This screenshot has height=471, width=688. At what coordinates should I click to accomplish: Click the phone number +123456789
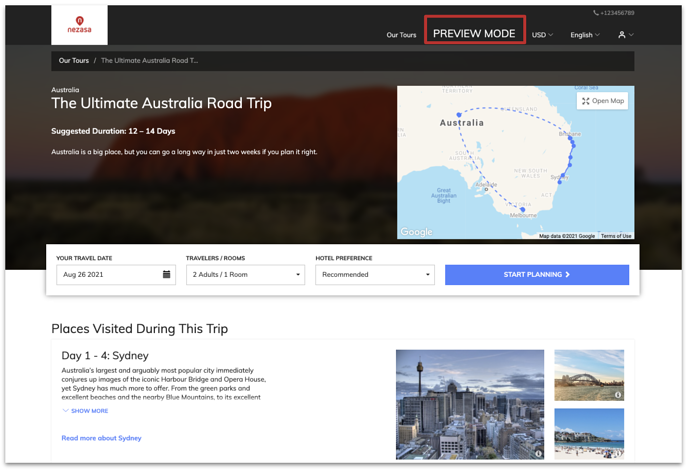(613, 13)
